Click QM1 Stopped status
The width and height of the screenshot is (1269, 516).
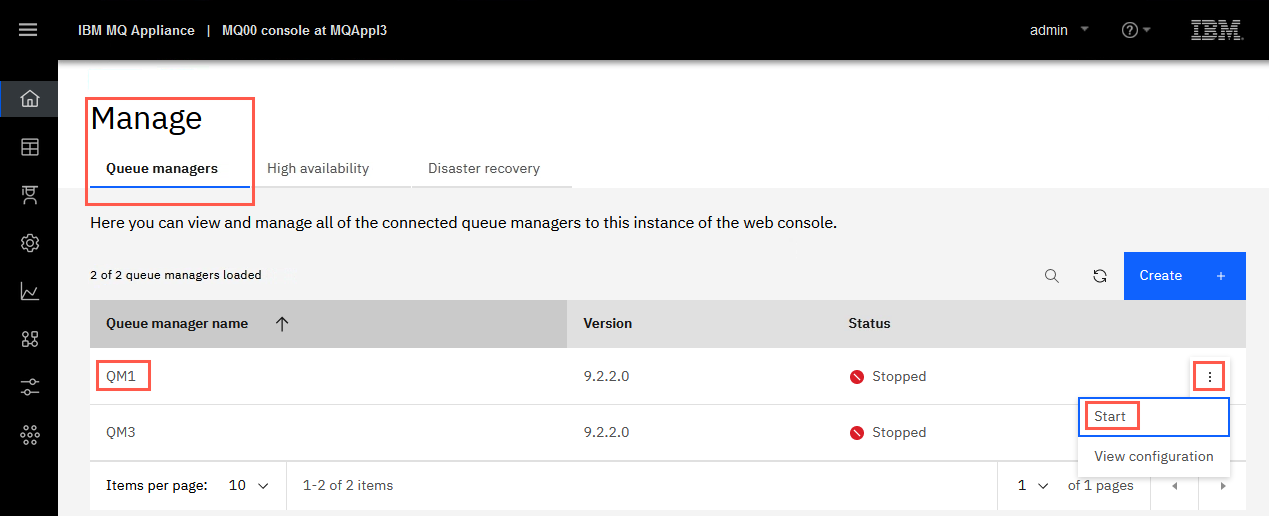point(888,377)
